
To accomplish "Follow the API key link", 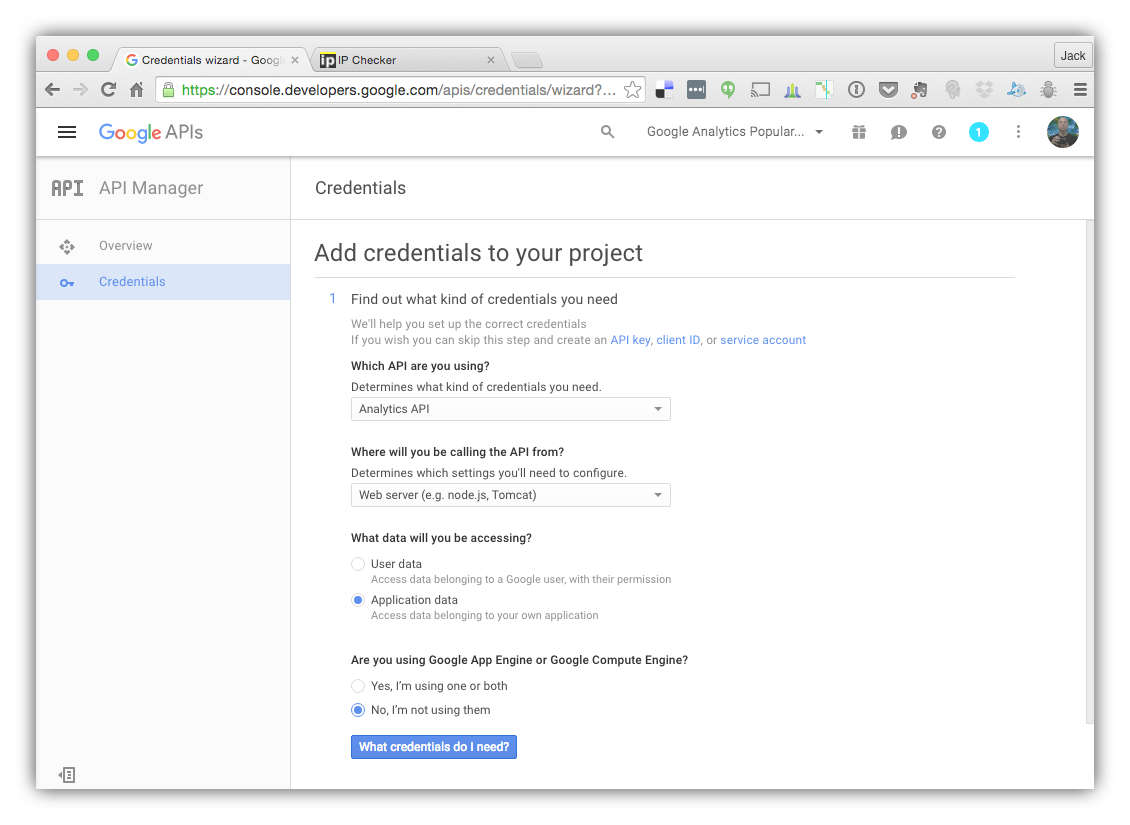I will pyautogui.click(x=630, y=340).
